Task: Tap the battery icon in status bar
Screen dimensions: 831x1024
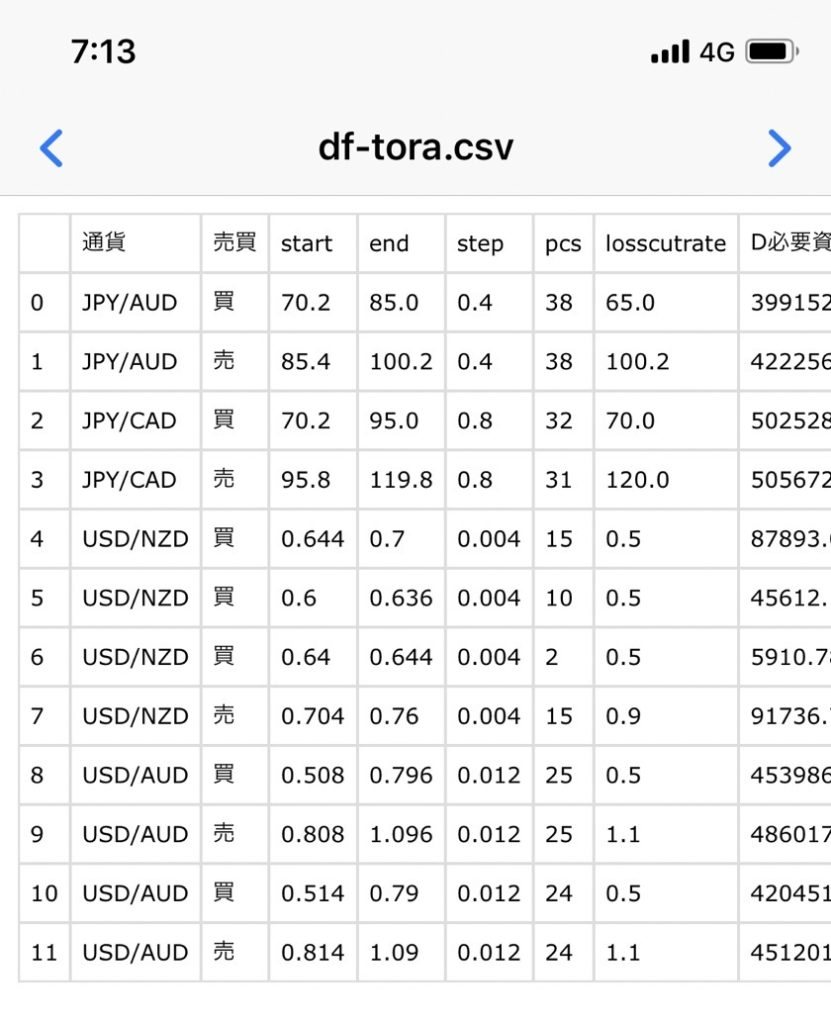Action: pyautogui.click(x=771, y=52)
